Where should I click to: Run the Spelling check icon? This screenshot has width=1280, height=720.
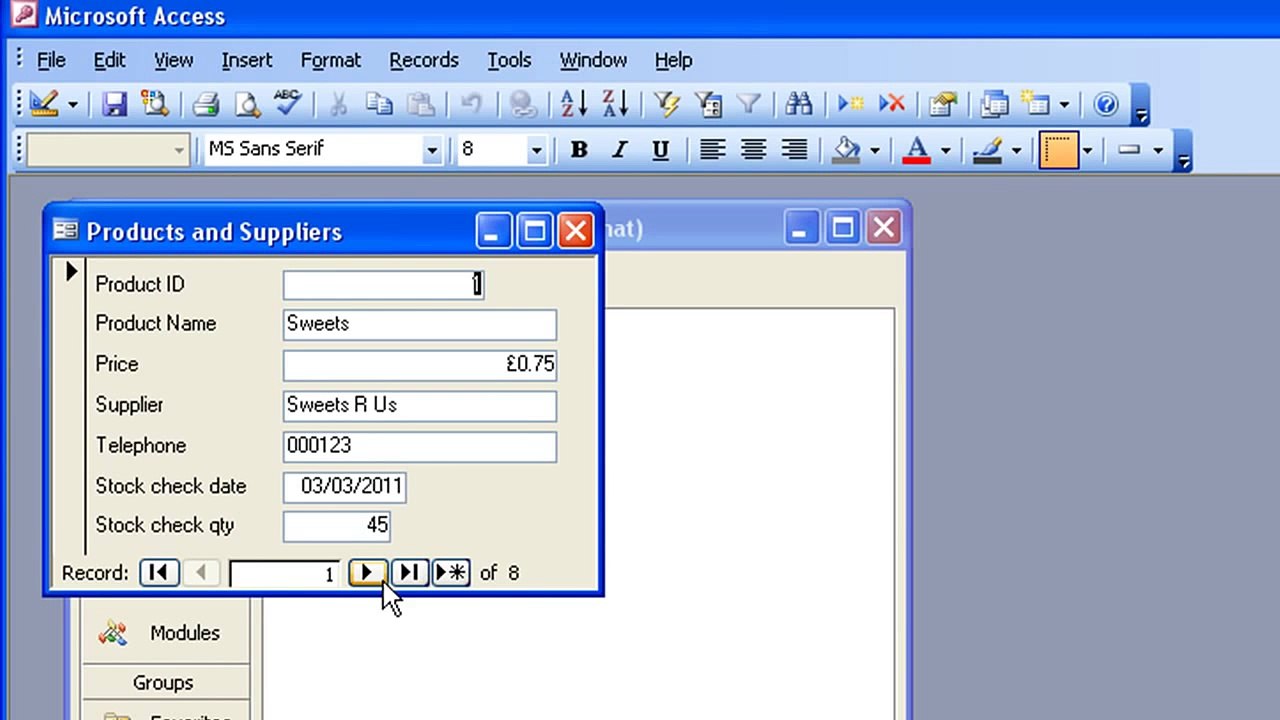[288, 104]
